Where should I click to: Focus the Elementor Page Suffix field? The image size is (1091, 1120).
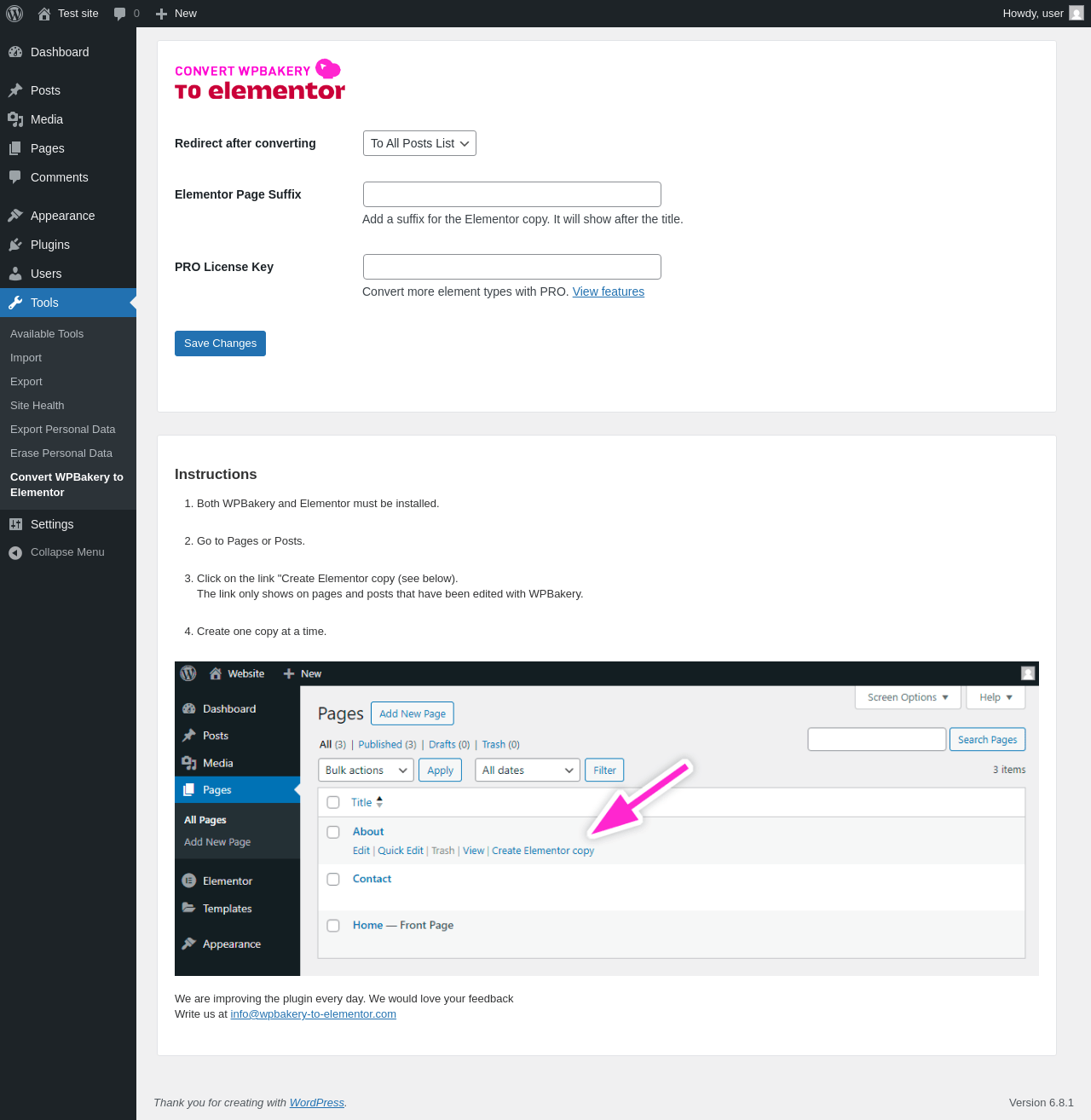pyautogui.click(x=512, y=194)
